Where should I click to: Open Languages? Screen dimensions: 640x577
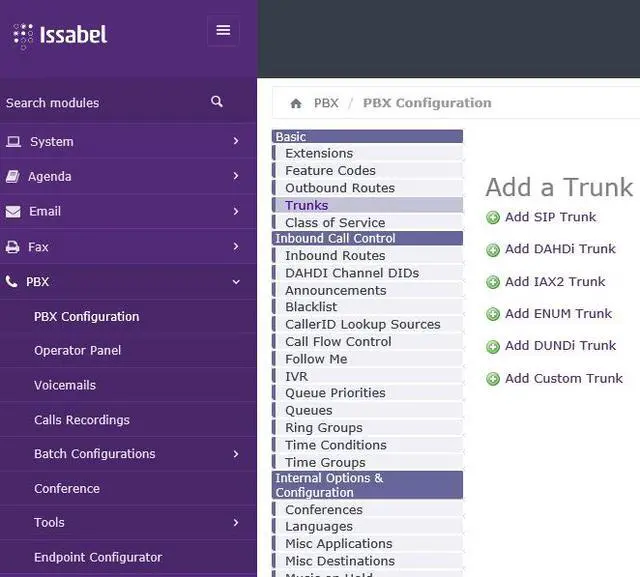click(x=367, y=527)
